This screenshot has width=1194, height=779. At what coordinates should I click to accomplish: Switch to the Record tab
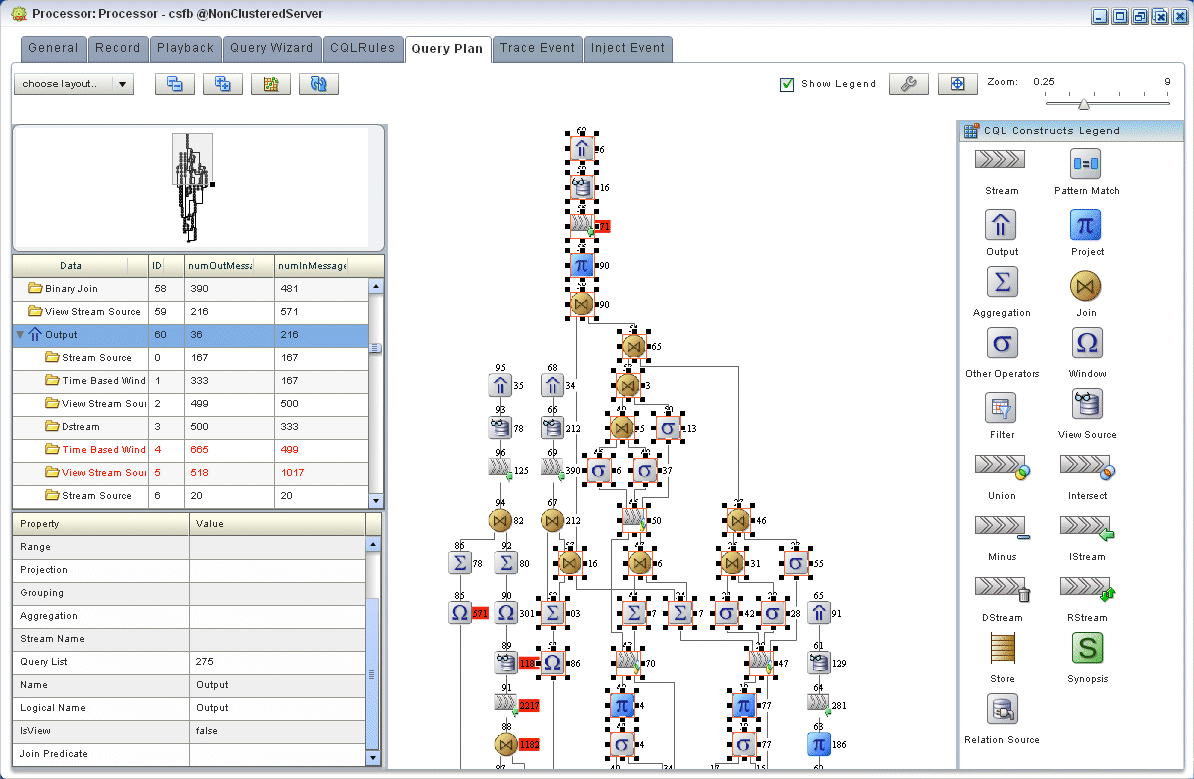[117, 48]
